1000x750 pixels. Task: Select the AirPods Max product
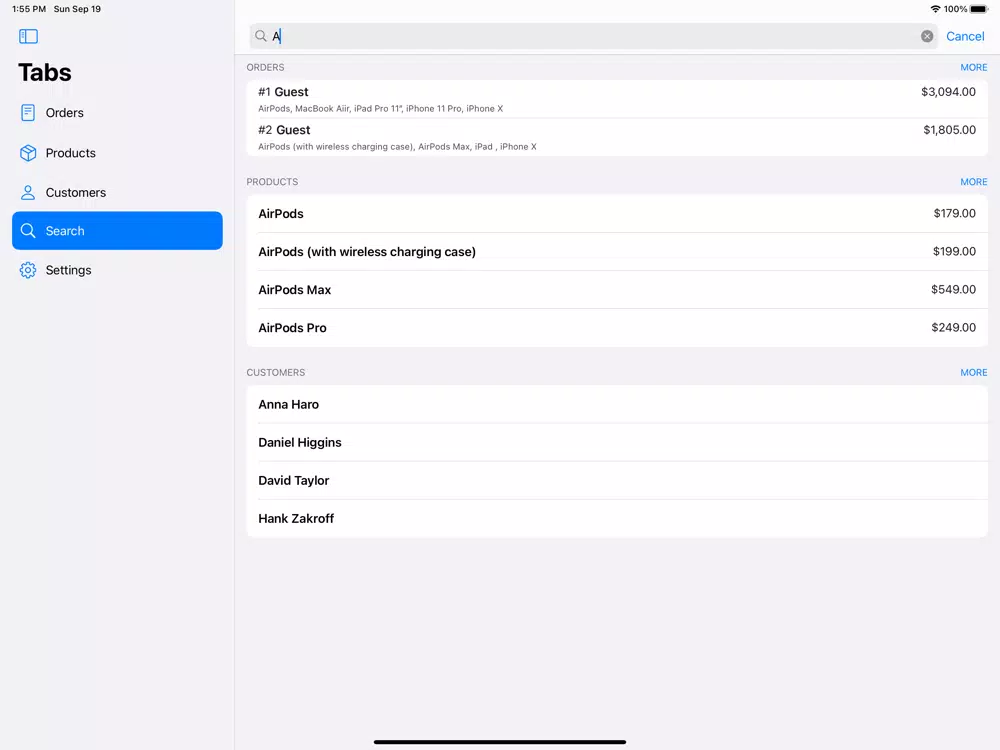[617, 290]
